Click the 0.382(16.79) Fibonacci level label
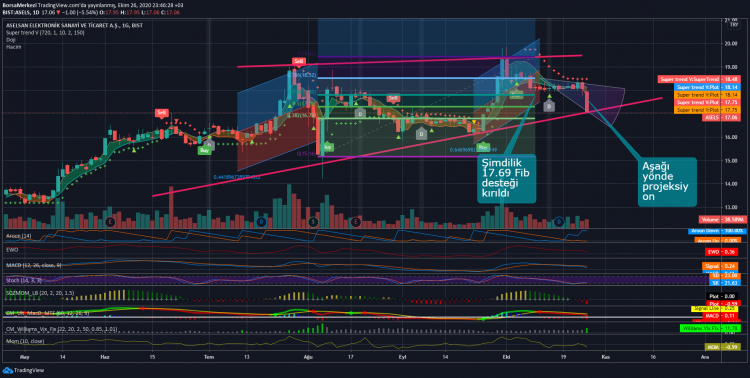The width and height of the screenshot is (750, 378). coord(302,115)
